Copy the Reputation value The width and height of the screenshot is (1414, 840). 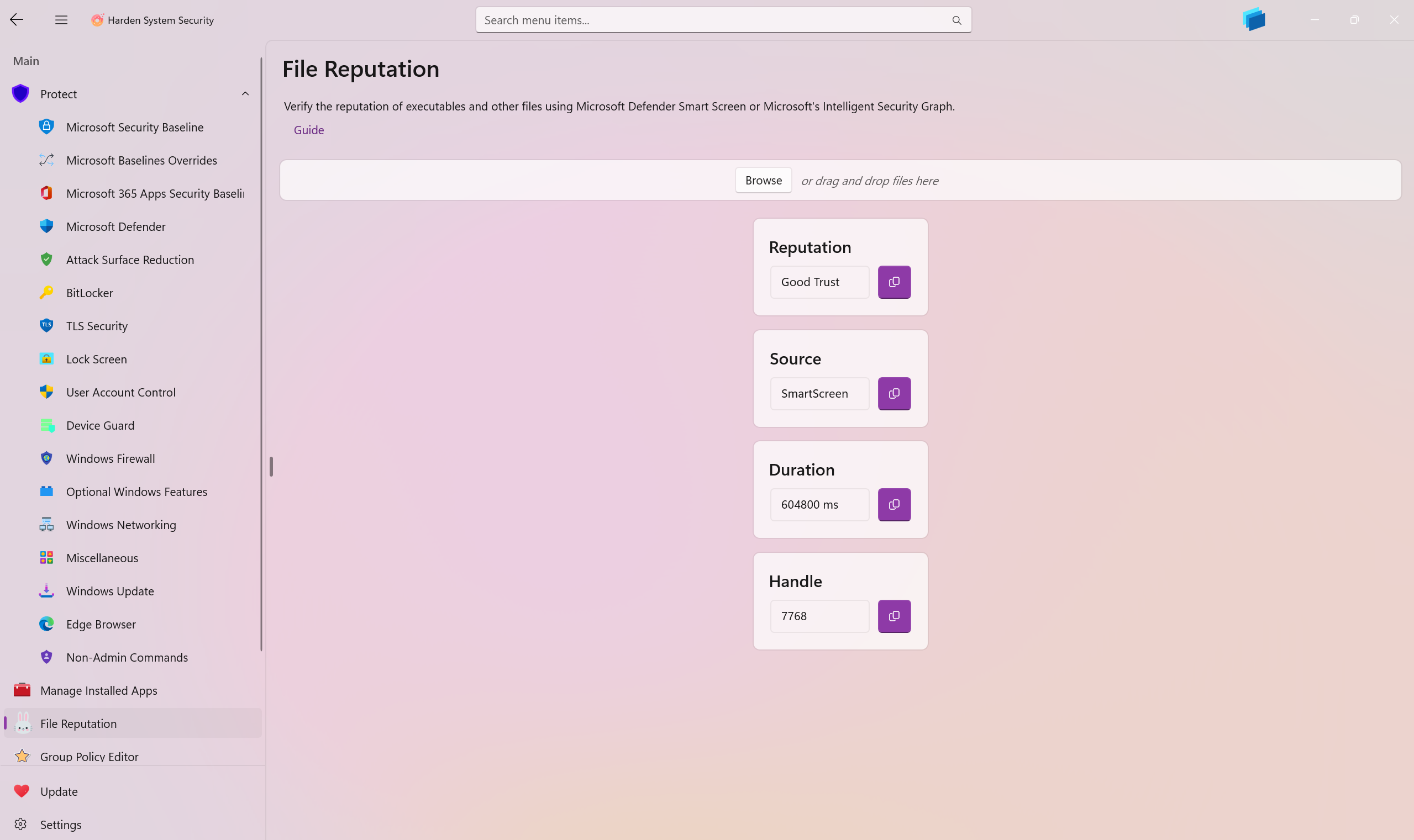[893, 282]
